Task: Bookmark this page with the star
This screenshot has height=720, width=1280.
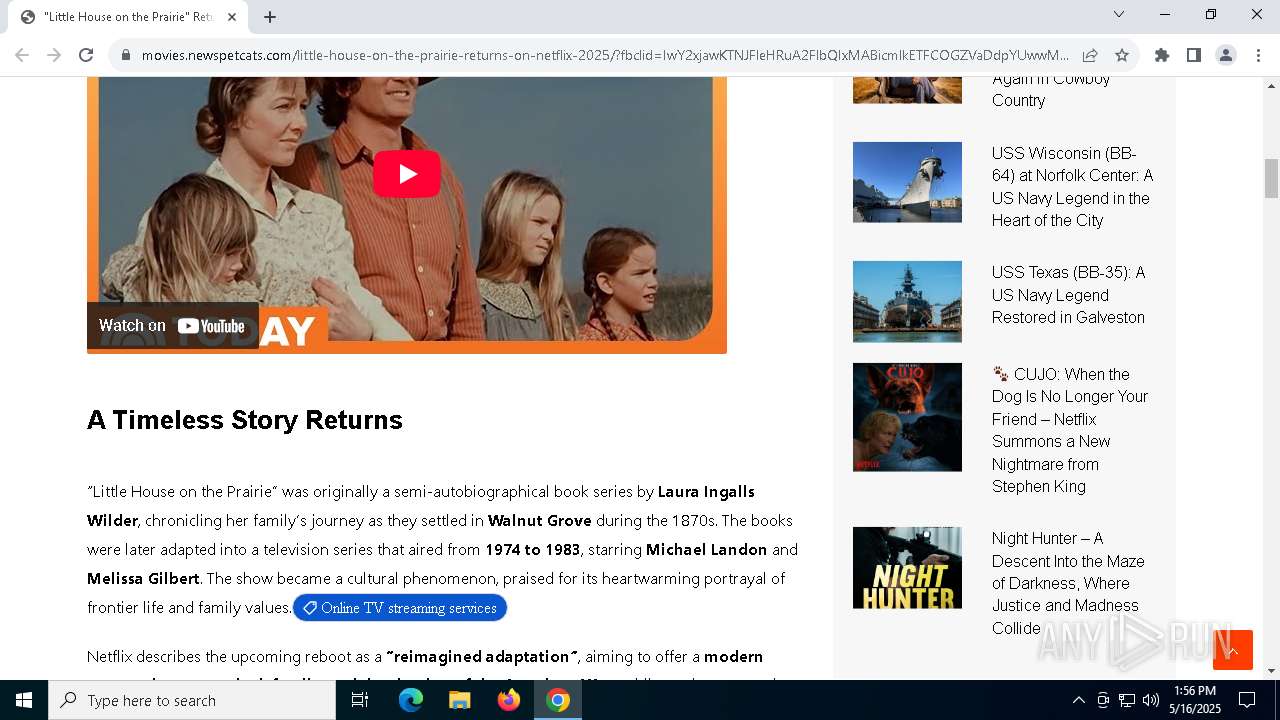Action: point(1122,55)
